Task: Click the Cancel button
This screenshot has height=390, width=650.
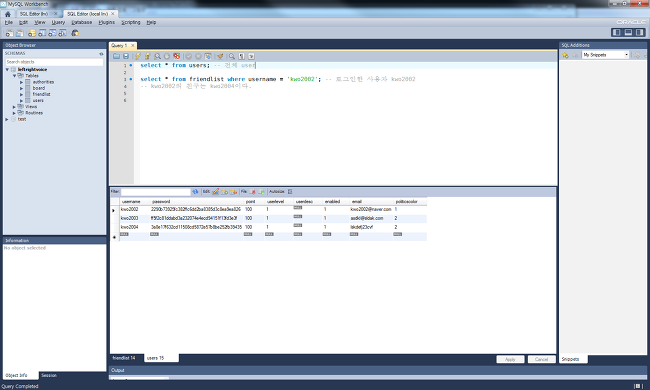Action: pos(541,360)
